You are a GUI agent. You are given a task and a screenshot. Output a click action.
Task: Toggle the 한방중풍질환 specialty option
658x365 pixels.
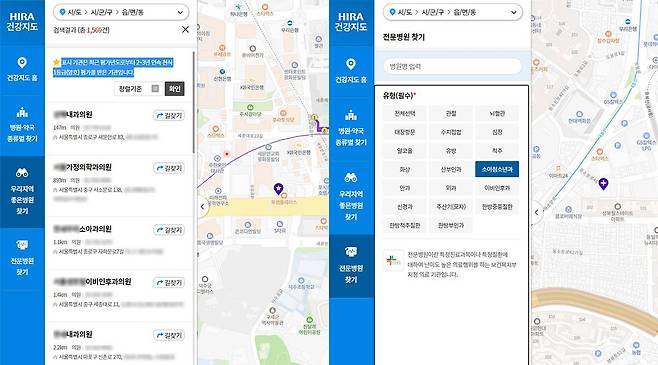(497, 206)
